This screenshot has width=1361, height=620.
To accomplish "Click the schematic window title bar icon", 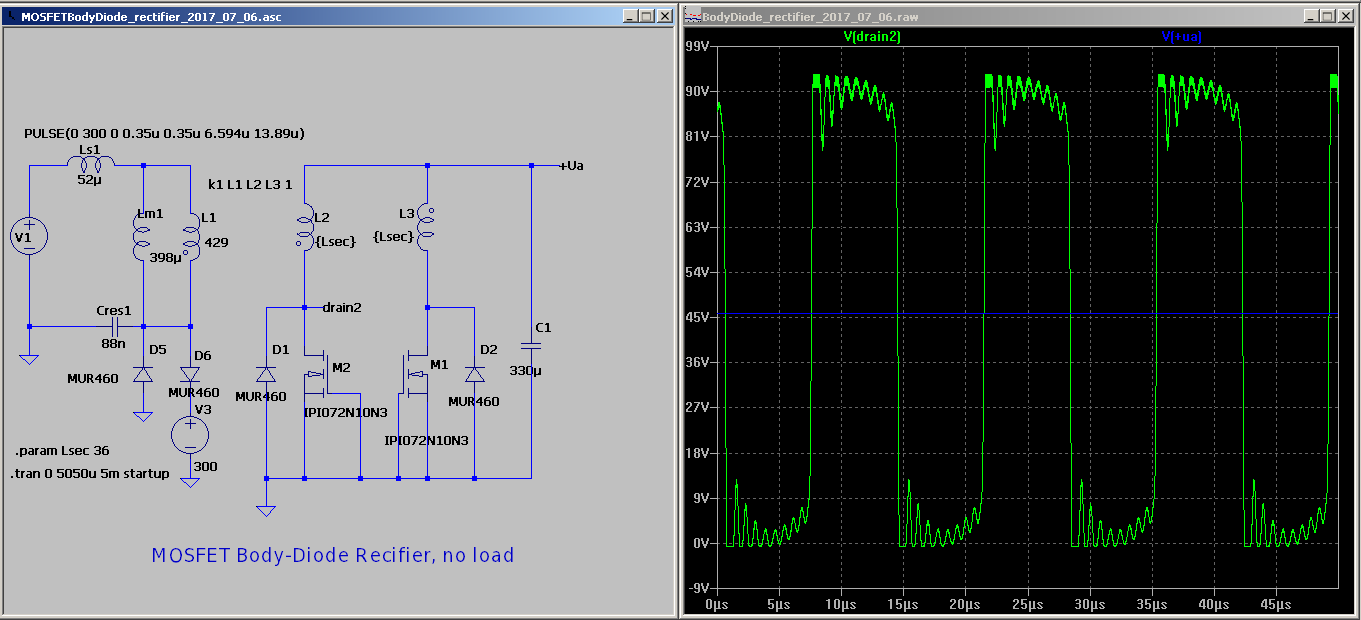I will click(12, 17).
